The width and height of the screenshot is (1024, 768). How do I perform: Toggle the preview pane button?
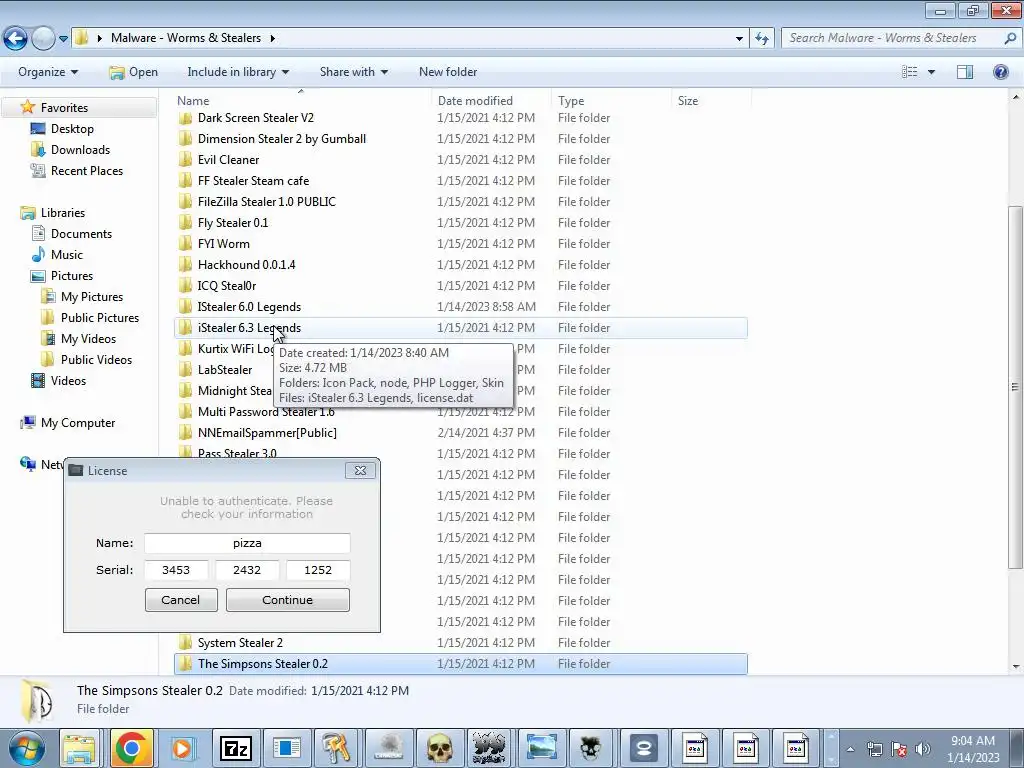965,72
